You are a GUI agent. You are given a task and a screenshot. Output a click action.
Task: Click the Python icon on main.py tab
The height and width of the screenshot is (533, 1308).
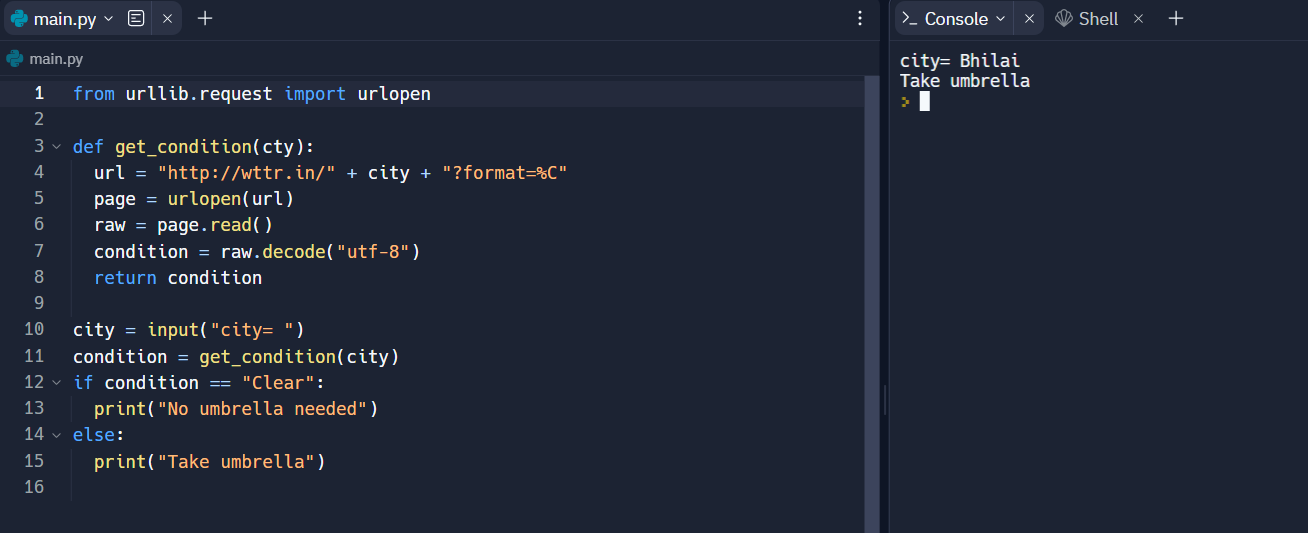pyautogui.click(x=18, y=18)
